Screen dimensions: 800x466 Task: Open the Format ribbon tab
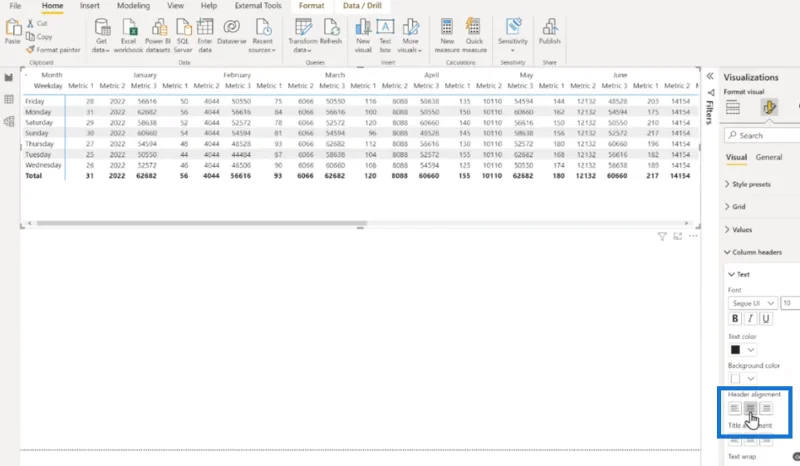coord(311,6)
